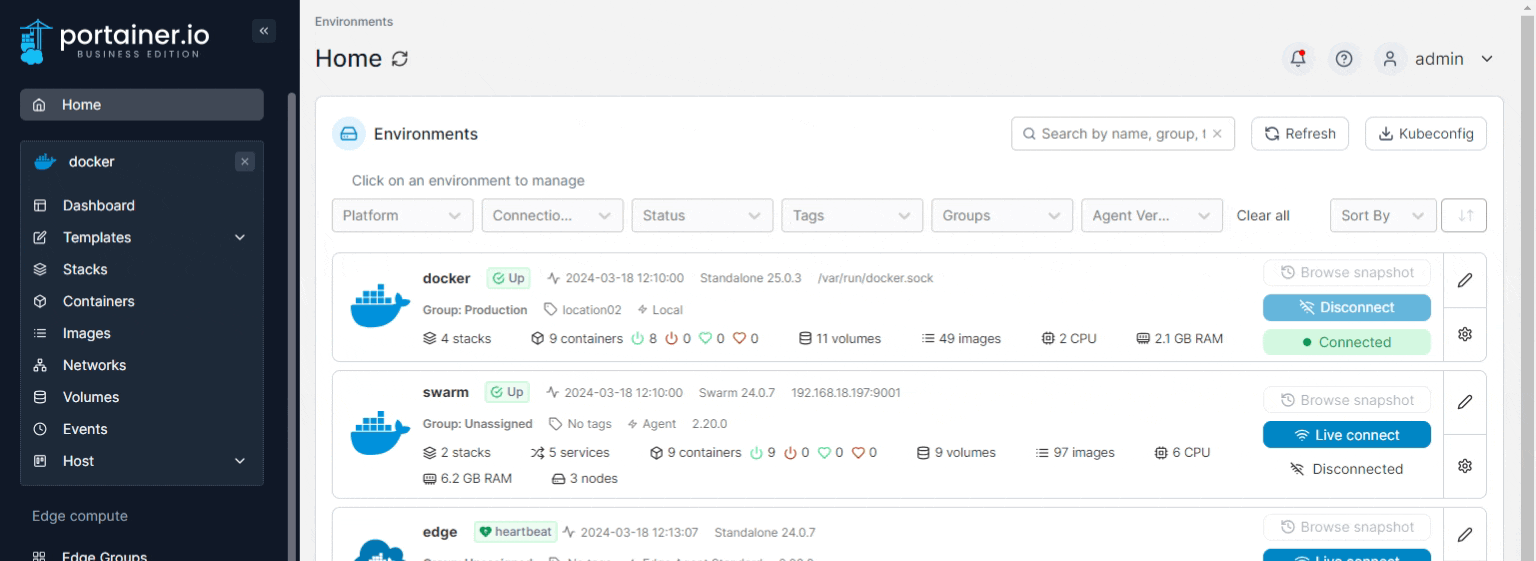The image size is (1536, 561).
Task: Close the docker environment sidebar panel
Action: pyautogui.click(x=245, y=162)
